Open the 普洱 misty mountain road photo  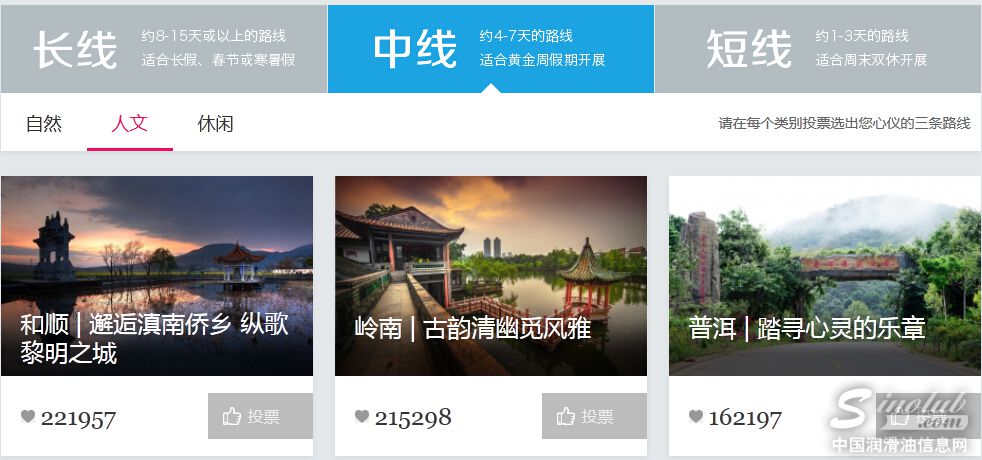825,275
